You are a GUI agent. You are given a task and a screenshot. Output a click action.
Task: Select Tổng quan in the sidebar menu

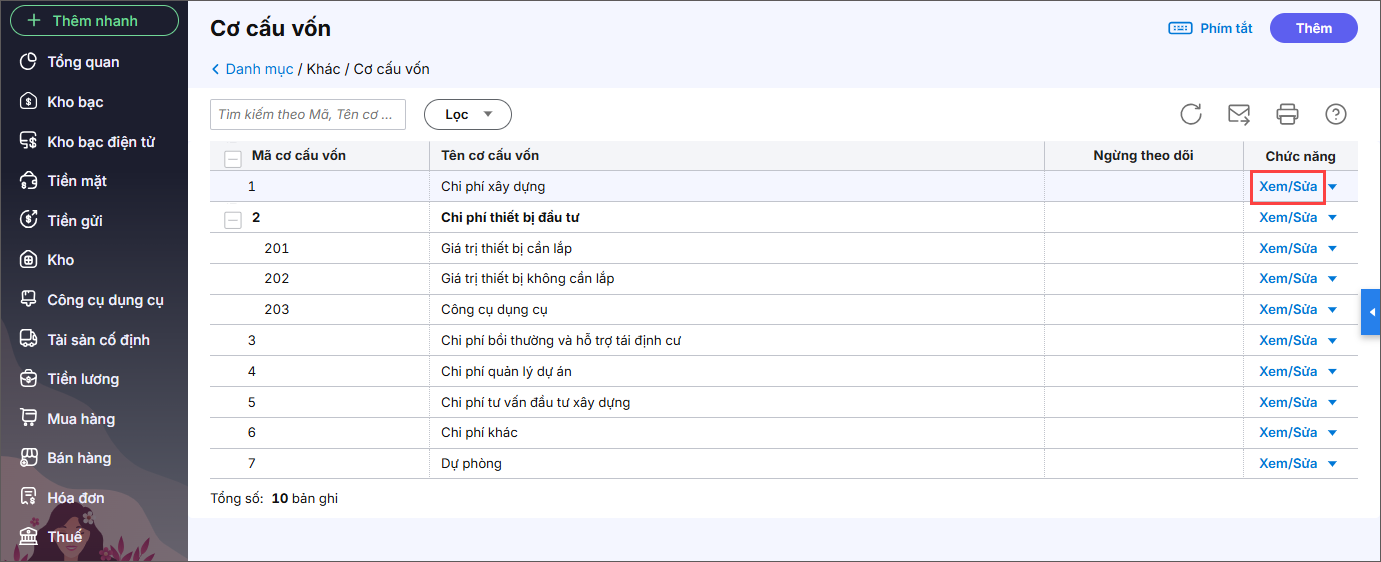pyautogui.click(x=83, y=62)
